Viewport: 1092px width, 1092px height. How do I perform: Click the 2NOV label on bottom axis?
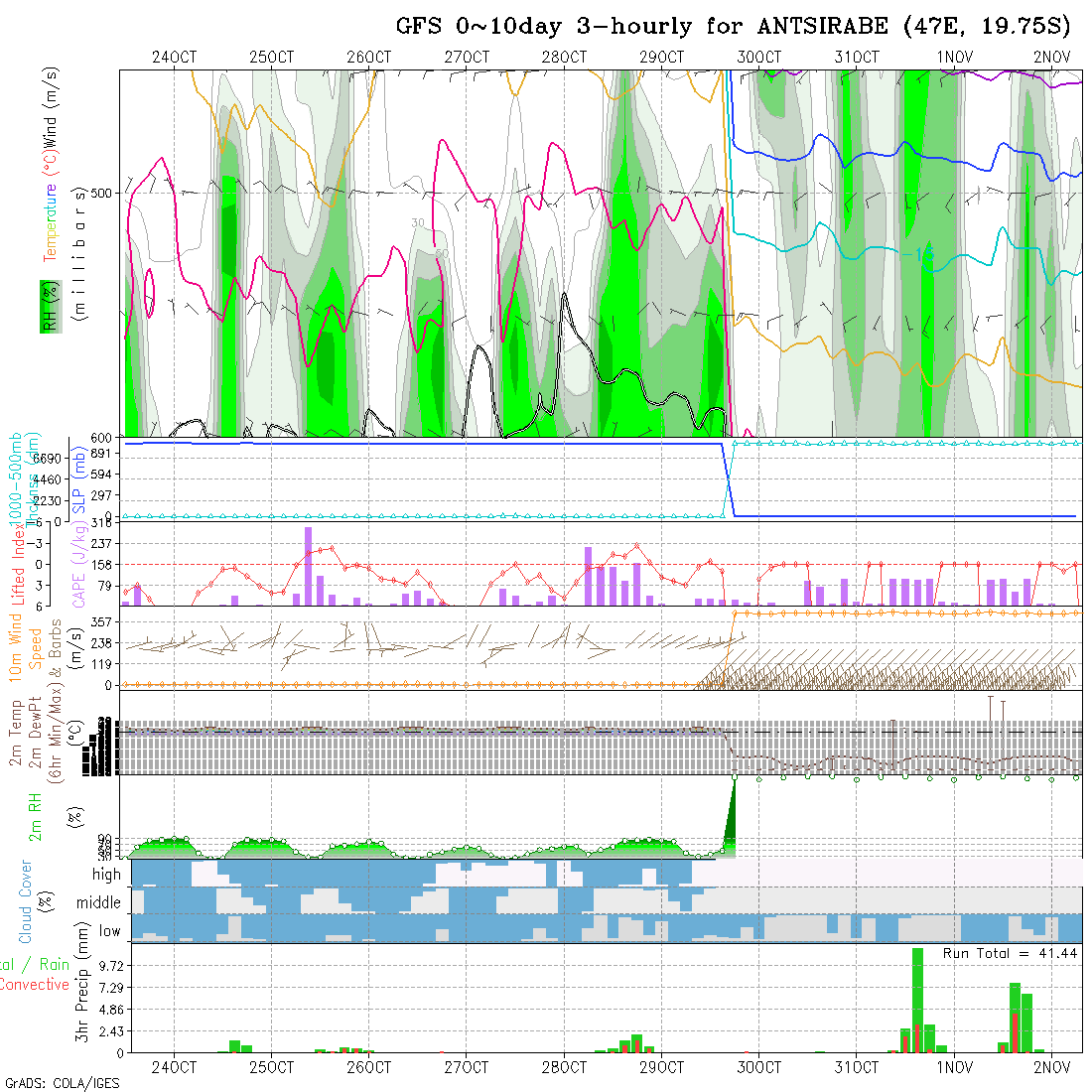pos(1051,1067)
